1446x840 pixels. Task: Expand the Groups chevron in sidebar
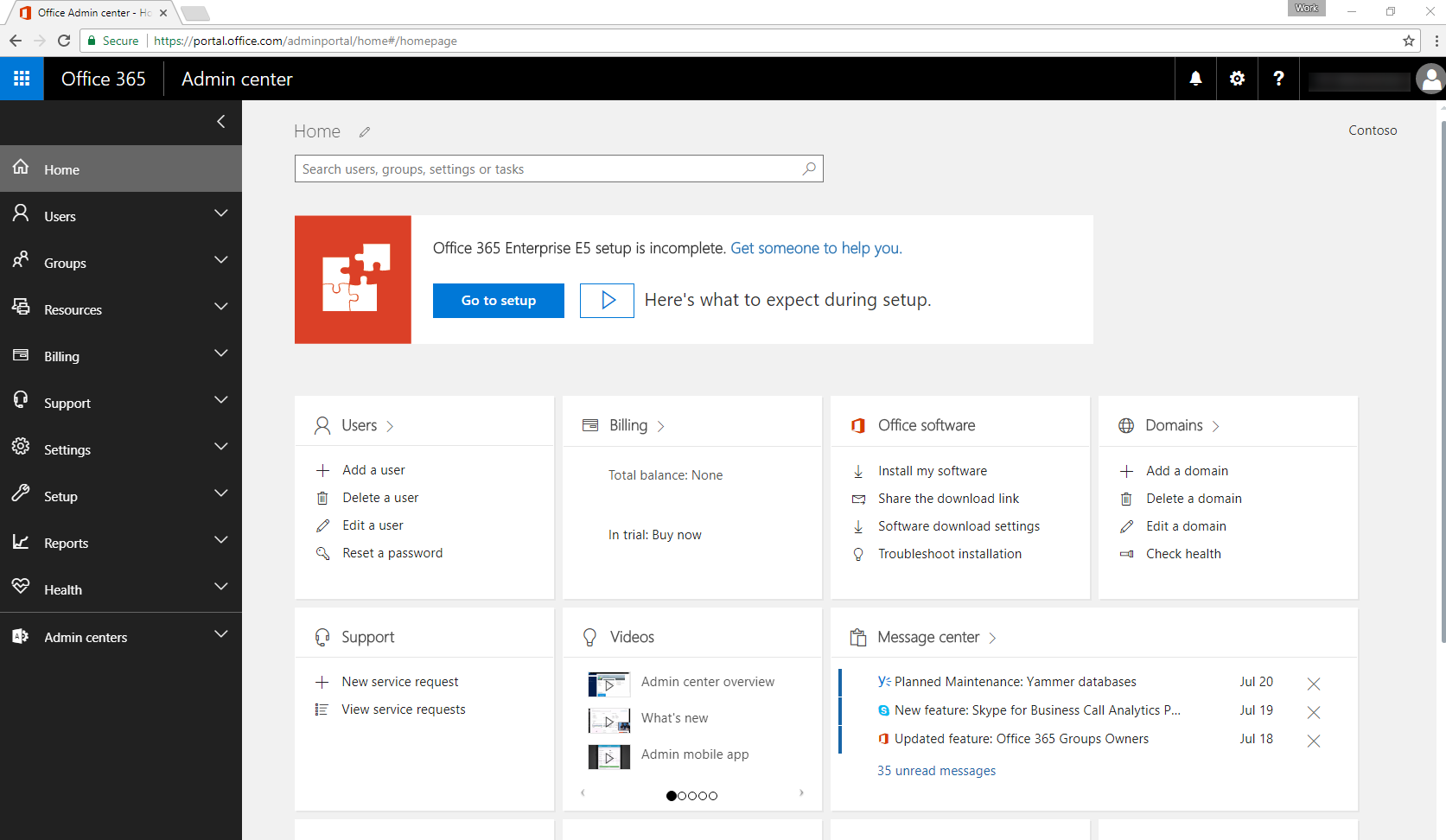tap(221, 260)
